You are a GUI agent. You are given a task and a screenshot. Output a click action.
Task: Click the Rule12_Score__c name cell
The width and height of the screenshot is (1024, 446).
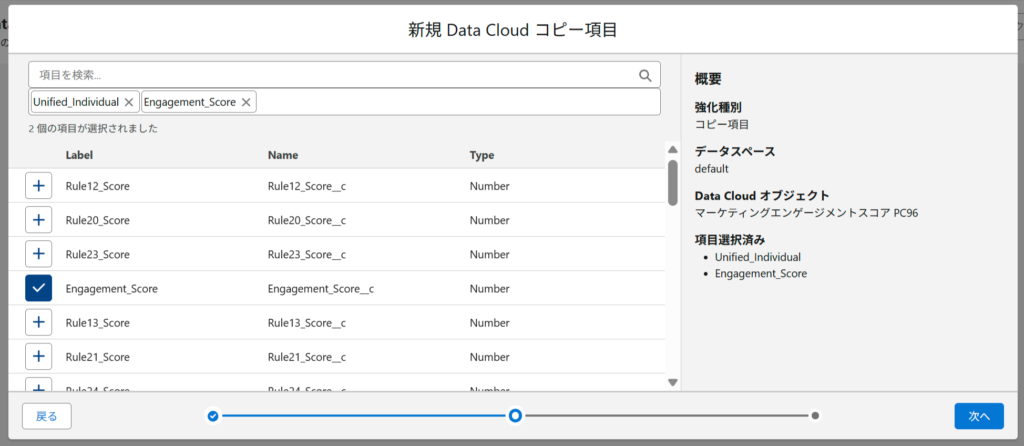coord(306,186)
